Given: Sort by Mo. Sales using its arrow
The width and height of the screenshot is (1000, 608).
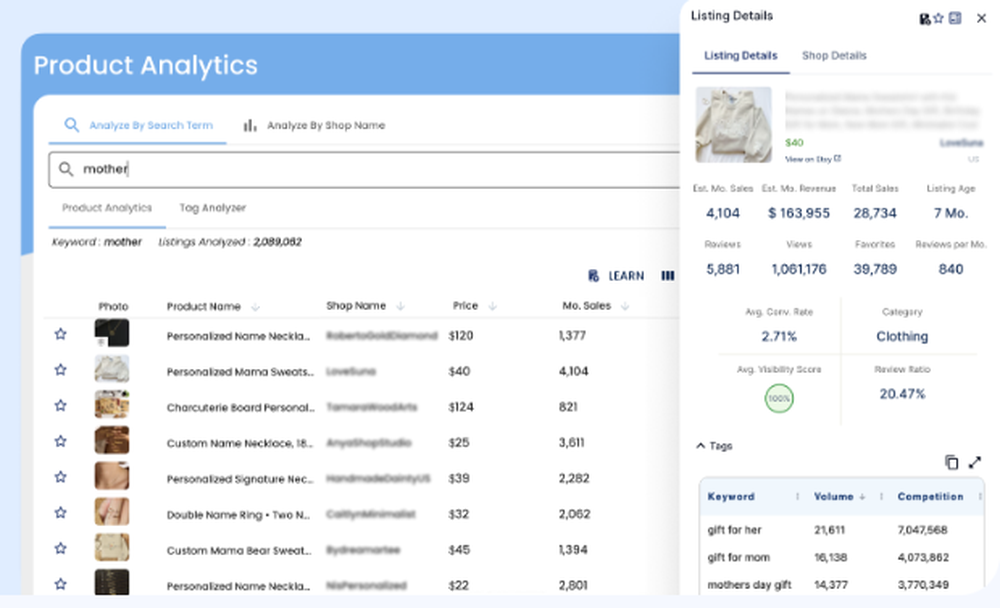Looking at the screenshot, I should 625,306.
